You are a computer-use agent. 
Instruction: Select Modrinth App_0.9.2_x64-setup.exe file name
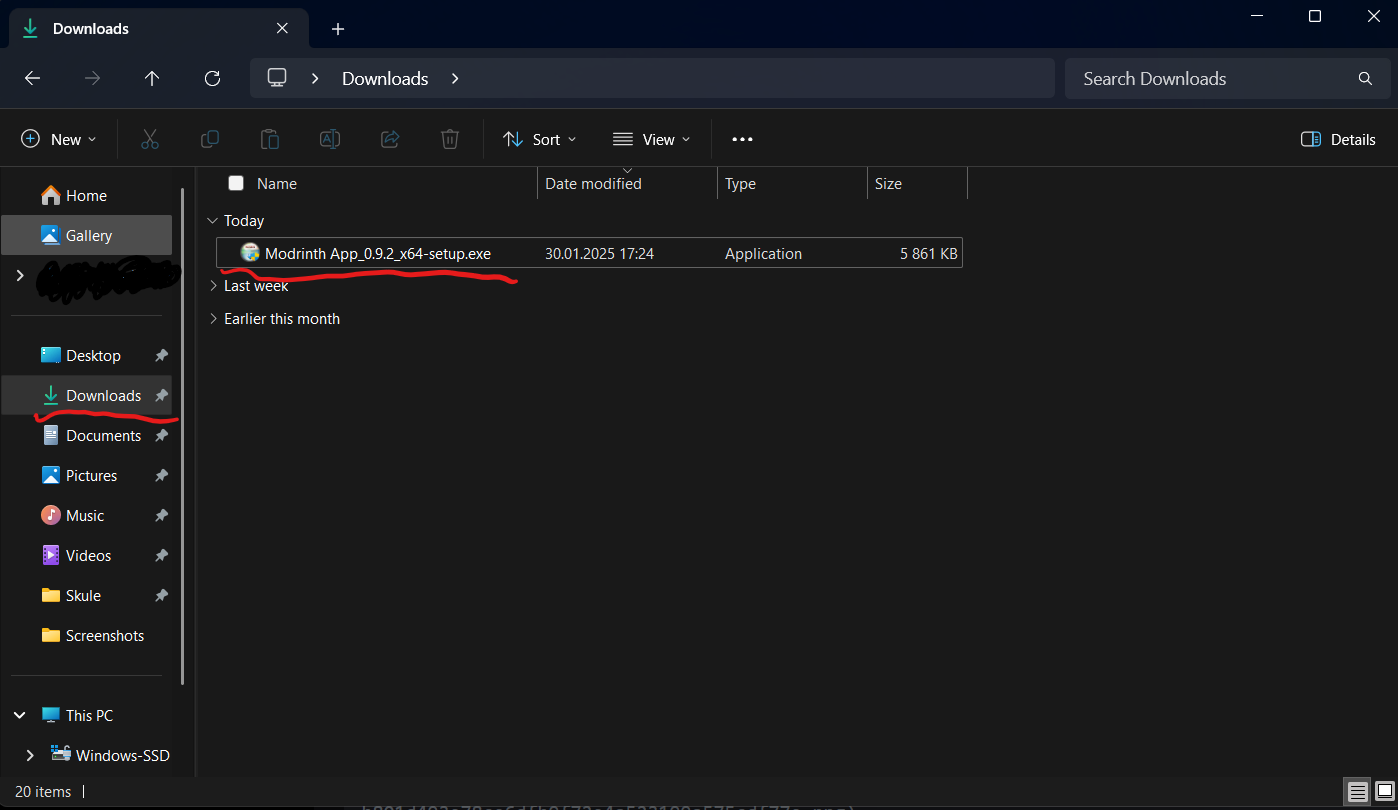(378, 254)
